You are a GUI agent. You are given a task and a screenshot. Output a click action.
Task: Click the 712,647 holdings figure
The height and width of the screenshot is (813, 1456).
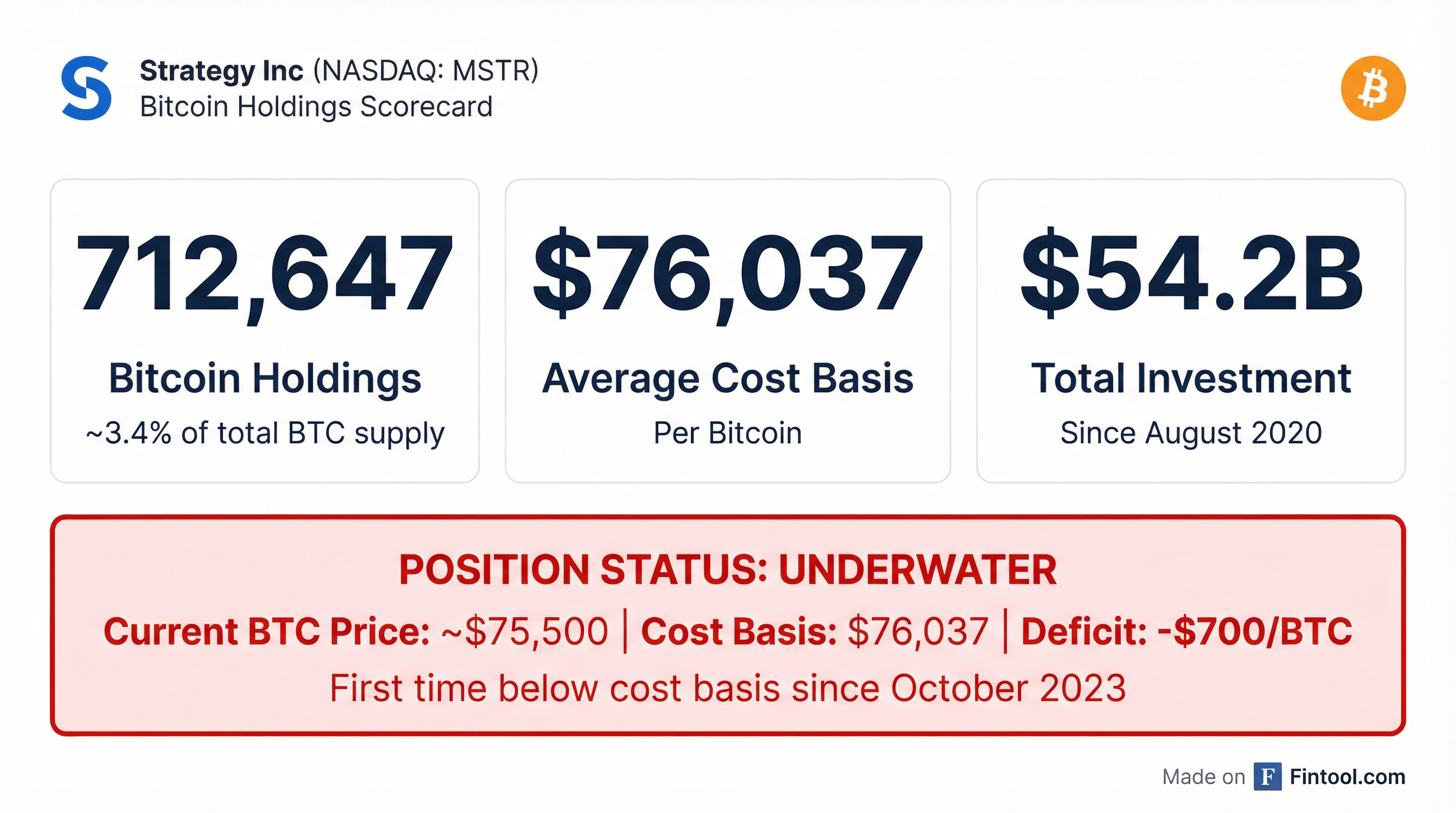click(x=265, y=274)
